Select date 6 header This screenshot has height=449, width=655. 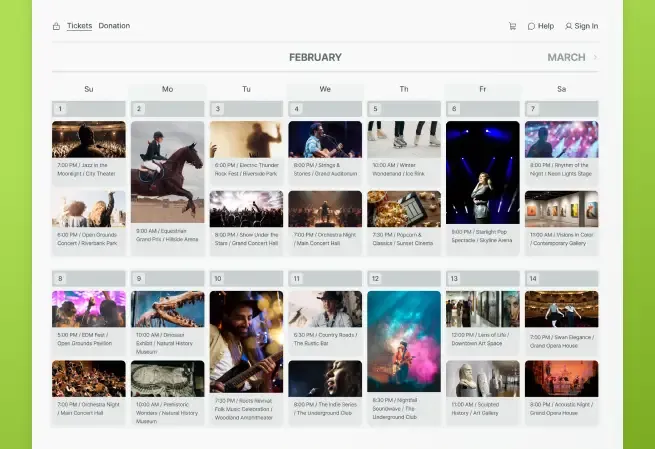pos(482,109)
